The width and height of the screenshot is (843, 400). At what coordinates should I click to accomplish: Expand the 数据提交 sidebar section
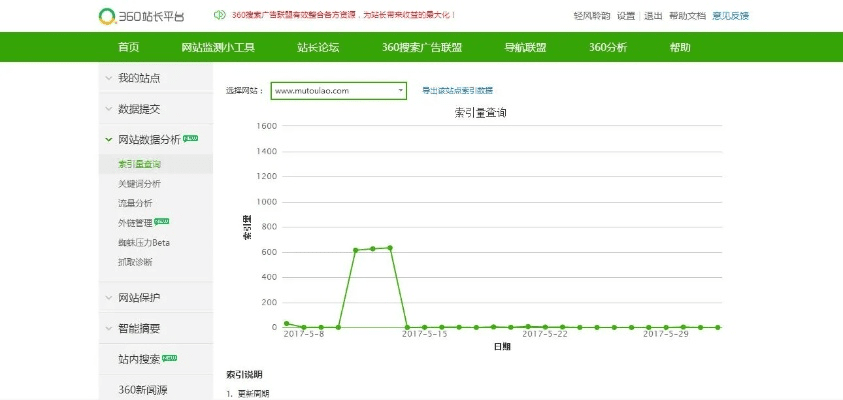(x=139, y=108)
